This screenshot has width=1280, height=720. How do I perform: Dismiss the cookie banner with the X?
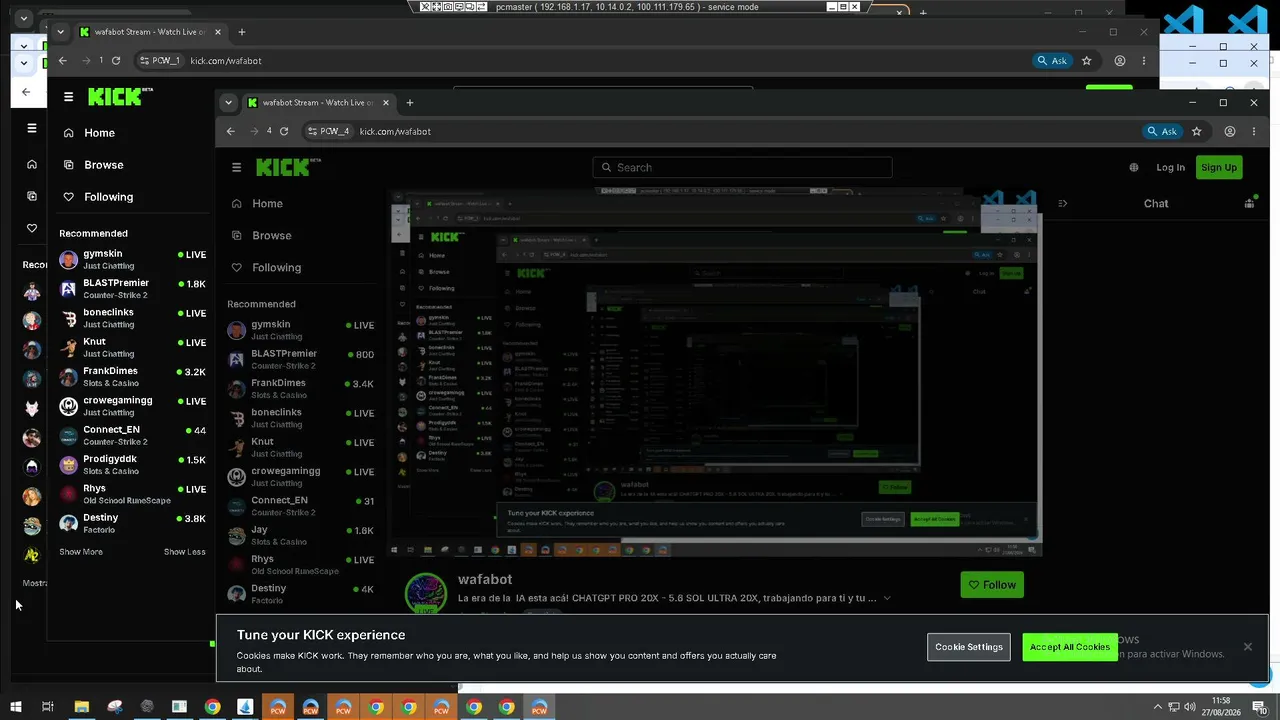click(x=1248, y=647)
